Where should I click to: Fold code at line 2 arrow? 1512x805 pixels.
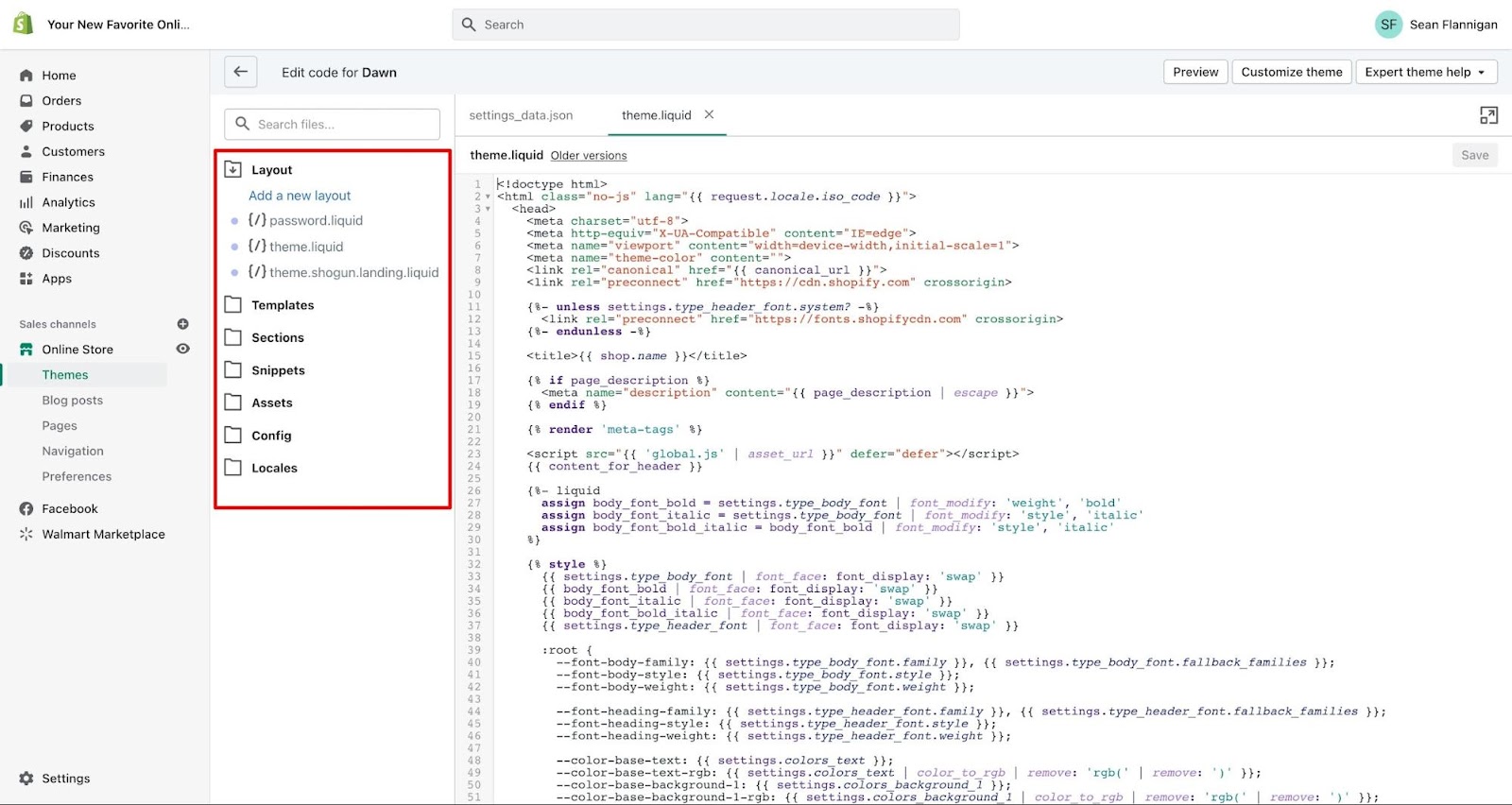[489, 197]
